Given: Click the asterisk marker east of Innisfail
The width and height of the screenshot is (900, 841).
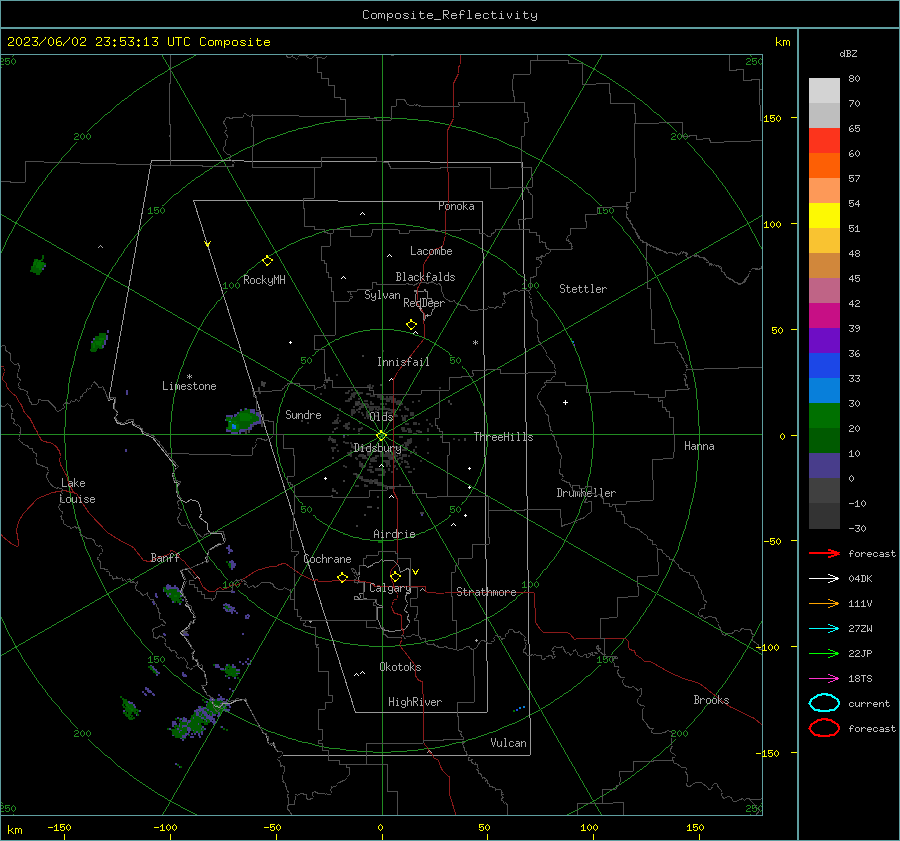Looking at the screenshot, I should (475, 343).
